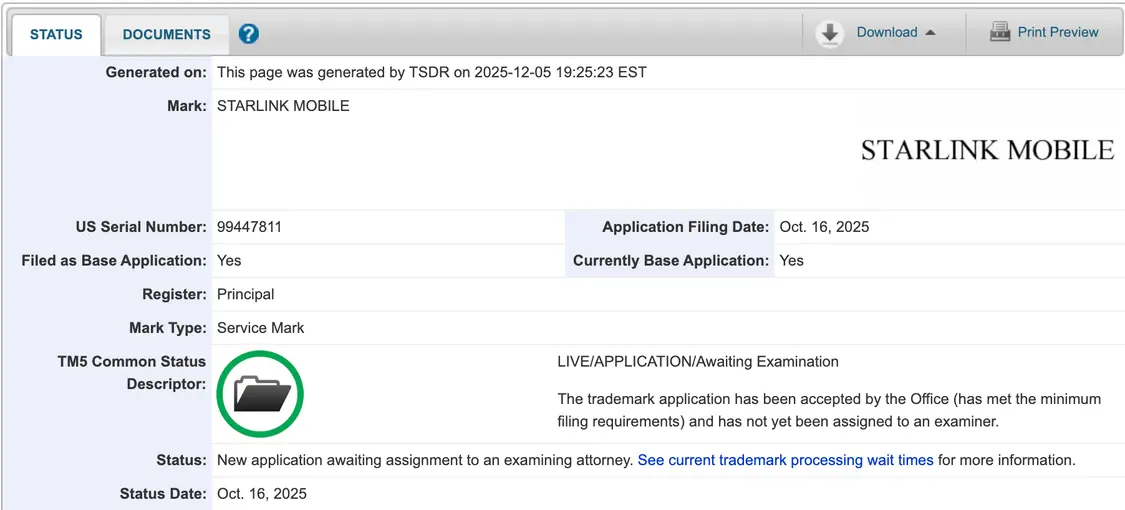Click the TM5 Common Status Descriptor label

[x=131, y=372]
